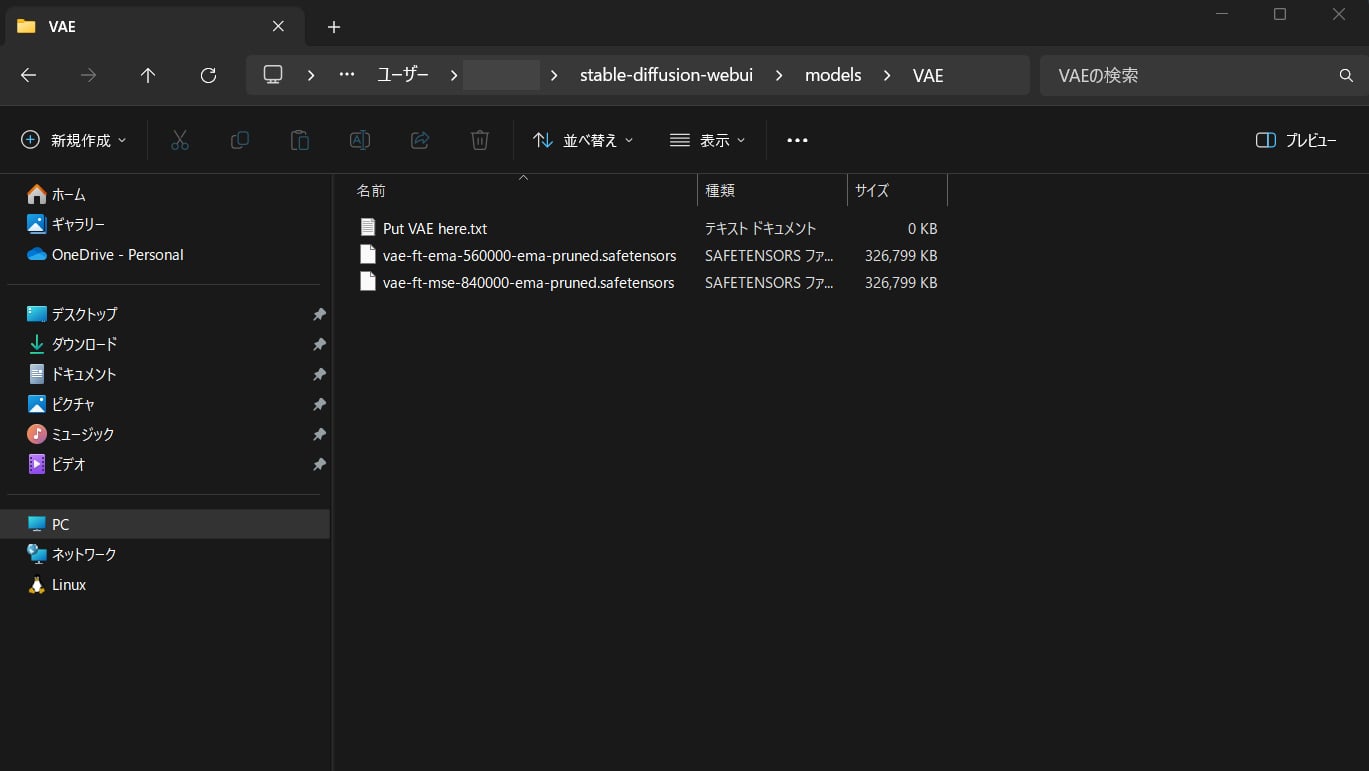Click the 0 KB size cell

(922, 228)
